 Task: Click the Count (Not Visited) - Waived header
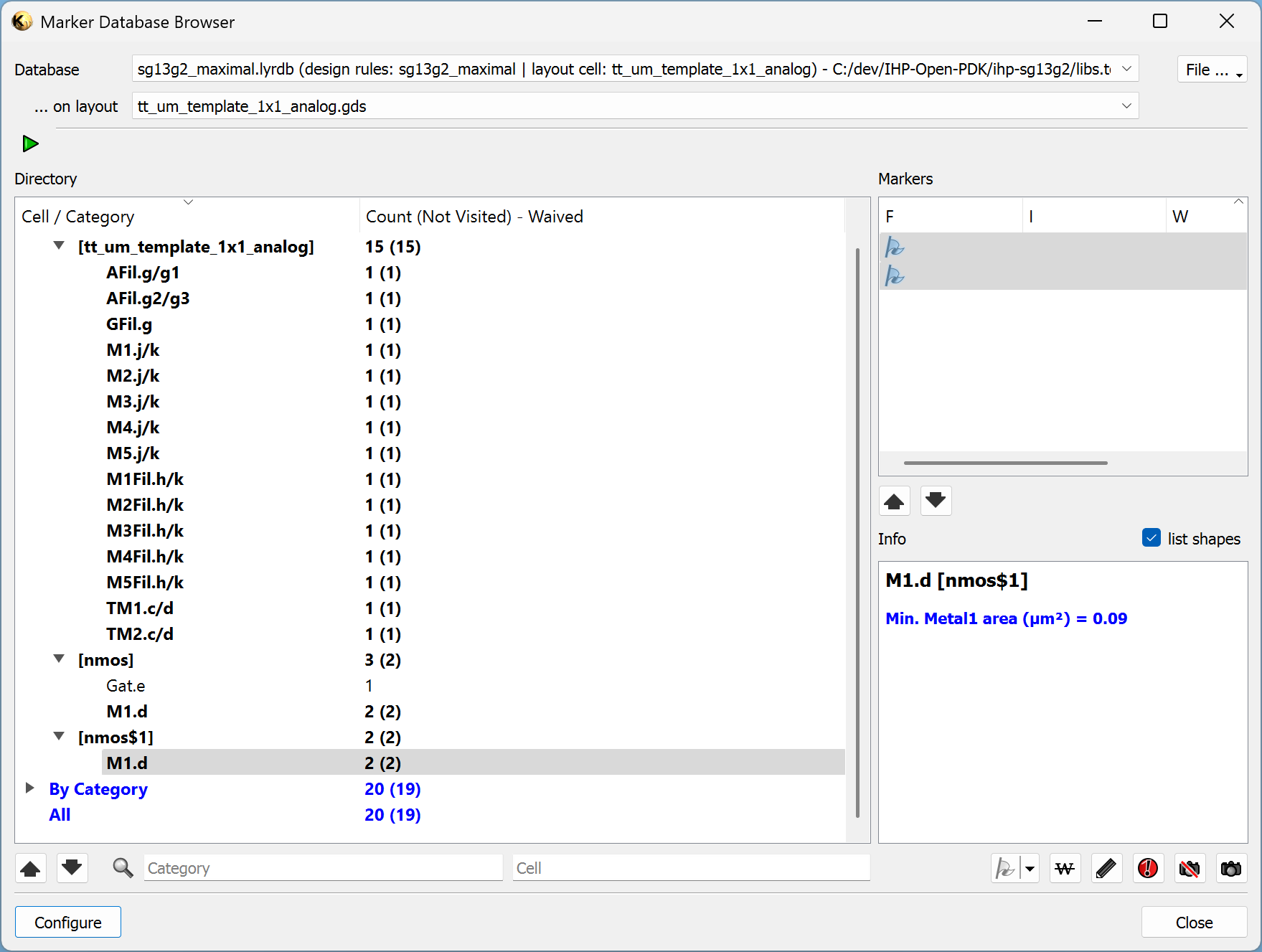pyautogui.click(x=602, y=216)
